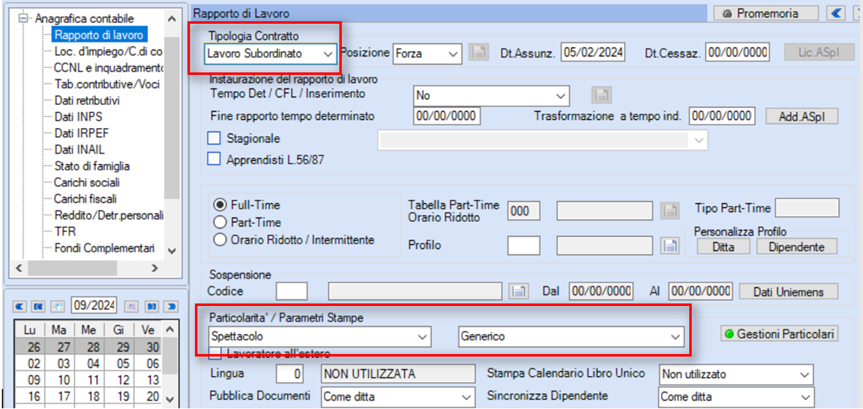863x409 pixels.
Task: Tick the Stagionale checkbox
Action: tap(214, 138)
